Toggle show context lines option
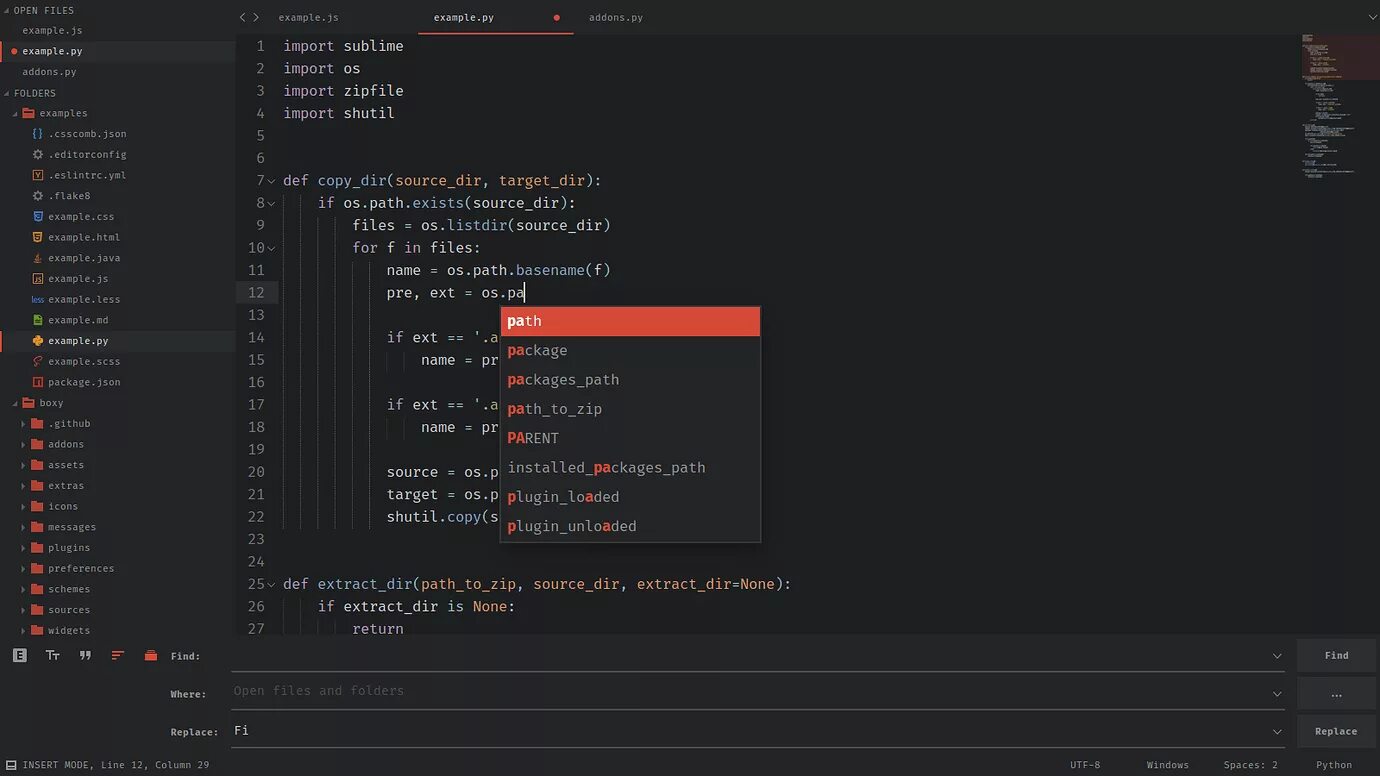 click(x=118, y=655)
